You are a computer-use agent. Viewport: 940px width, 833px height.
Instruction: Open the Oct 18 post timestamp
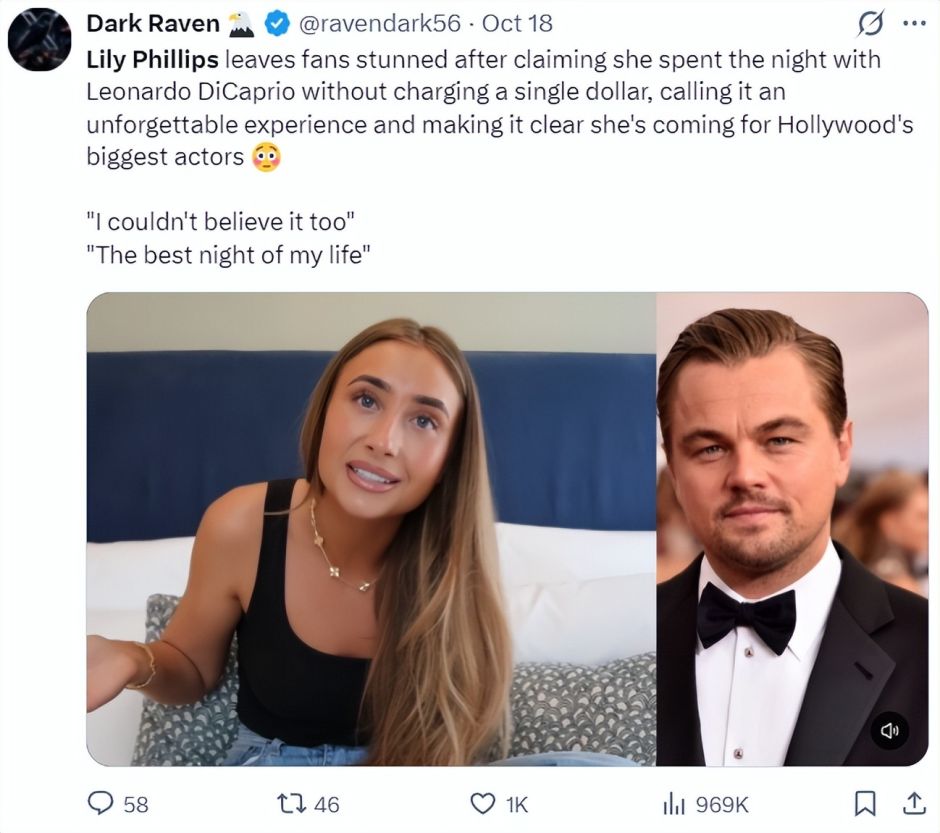[x=517, y=23]
